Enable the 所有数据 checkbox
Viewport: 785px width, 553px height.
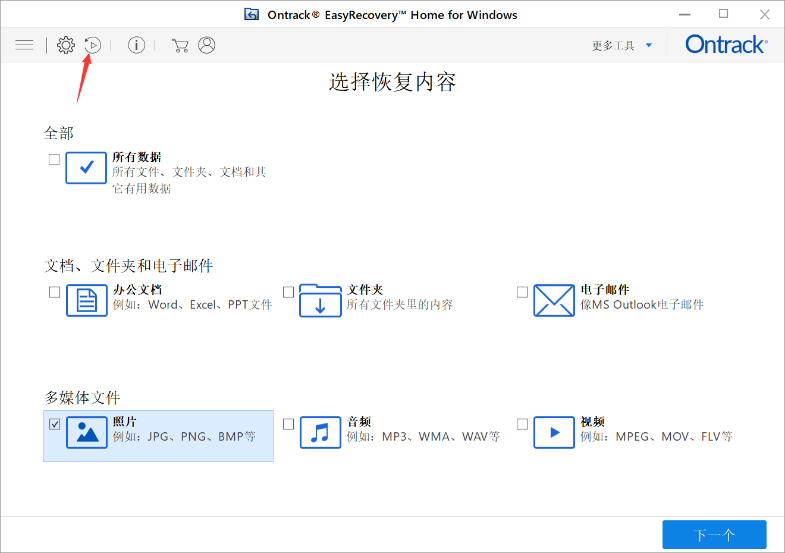coord(55,160)
